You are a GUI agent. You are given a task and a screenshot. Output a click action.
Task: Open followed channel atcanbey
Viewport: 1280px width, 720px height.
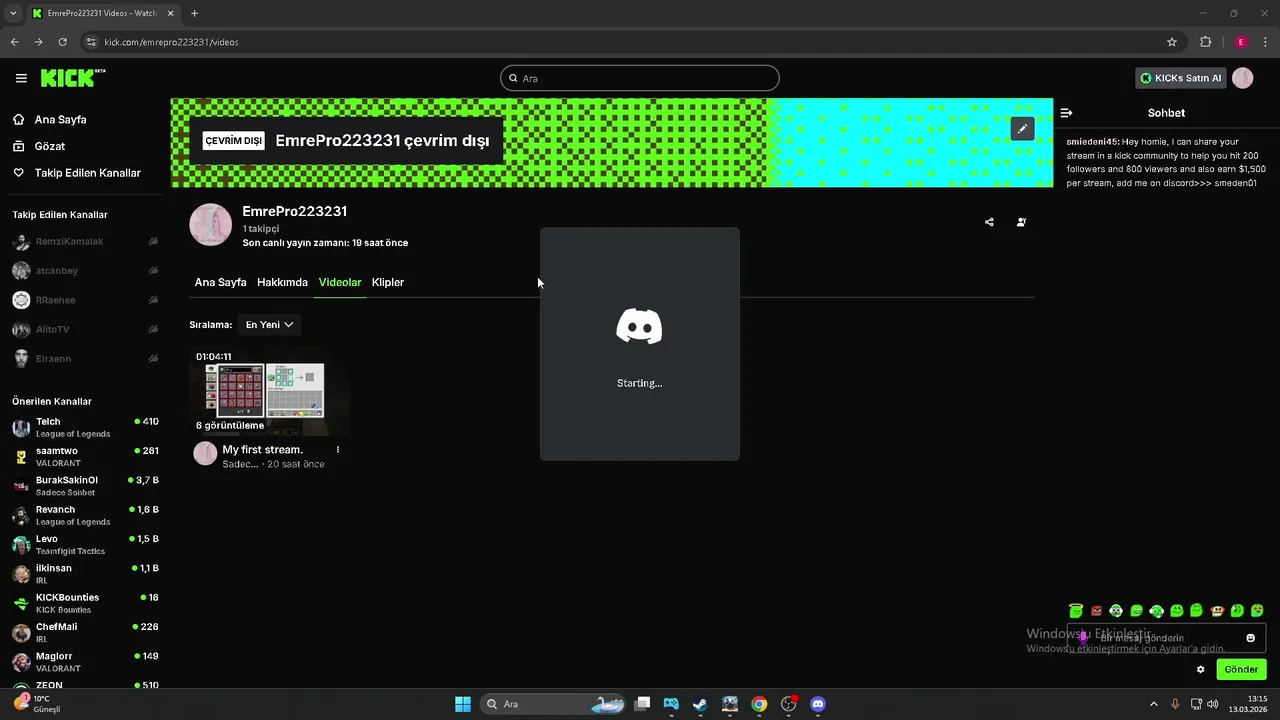pos(85,271)
